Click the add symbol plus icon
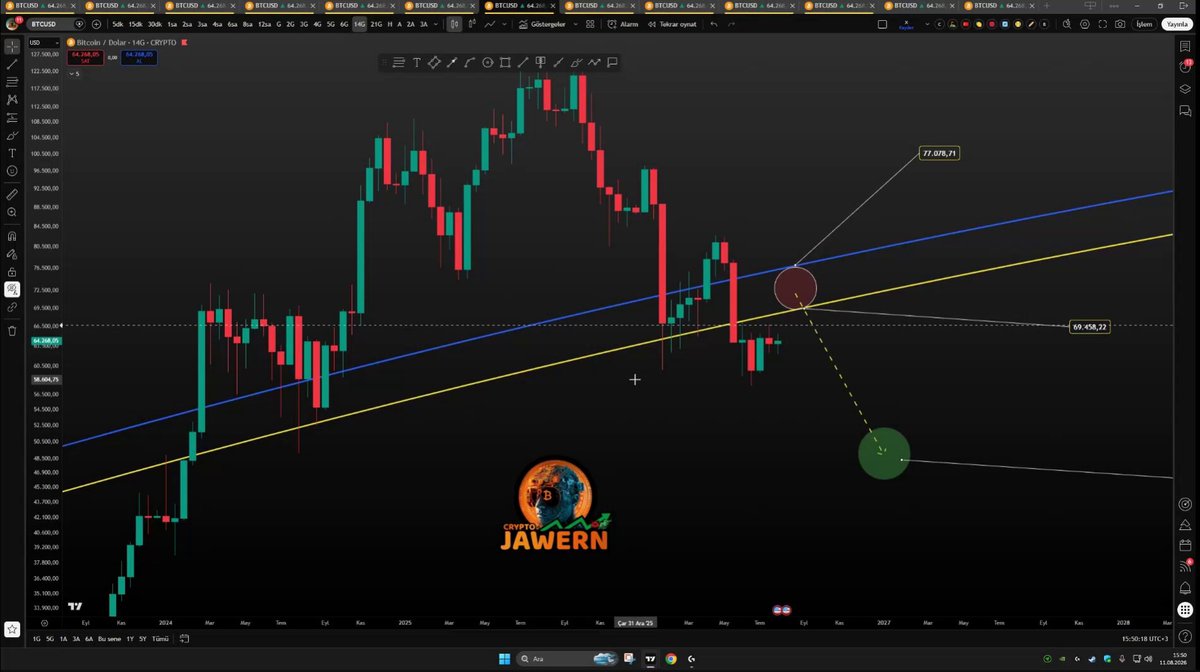The image size is (1200, 672). pyautogui.click(x=96, y=24)
